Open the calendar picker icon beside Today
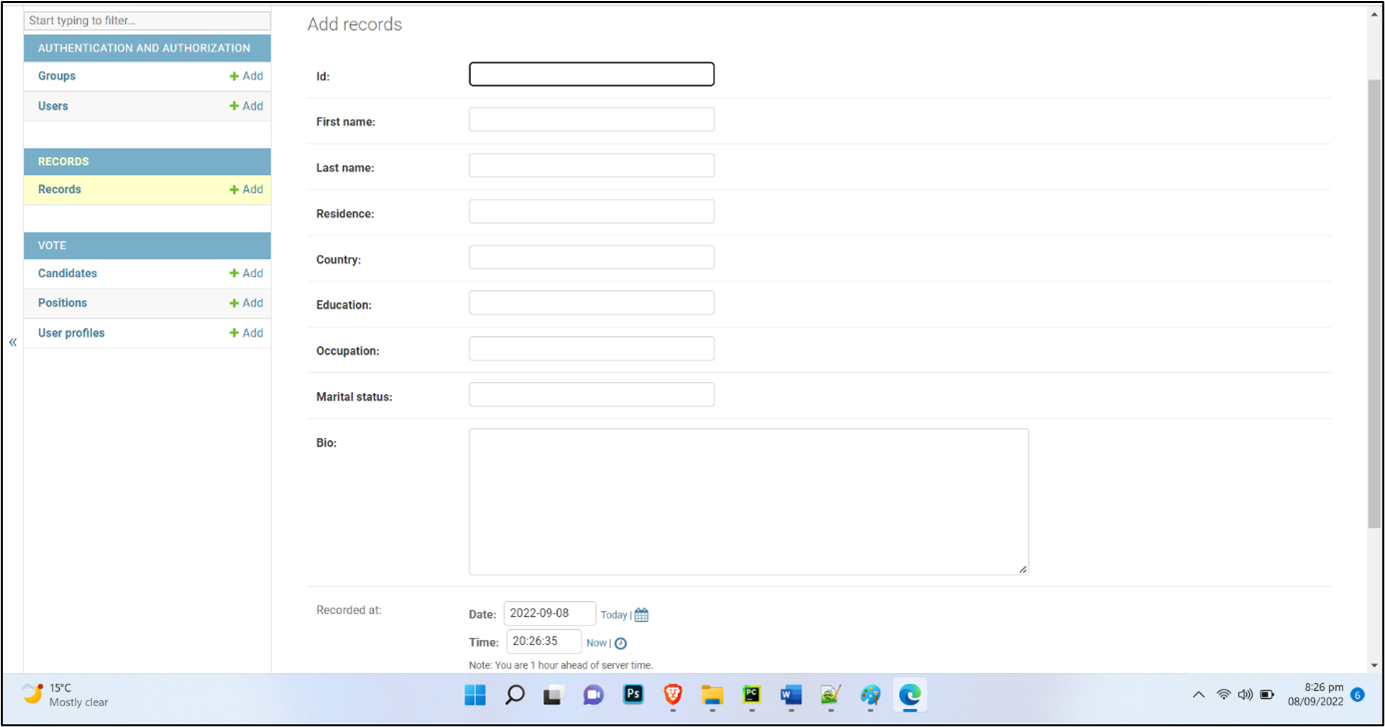The height and width of the screenshot is (727, 1385). pyautogui.click(x=640, y=614)
